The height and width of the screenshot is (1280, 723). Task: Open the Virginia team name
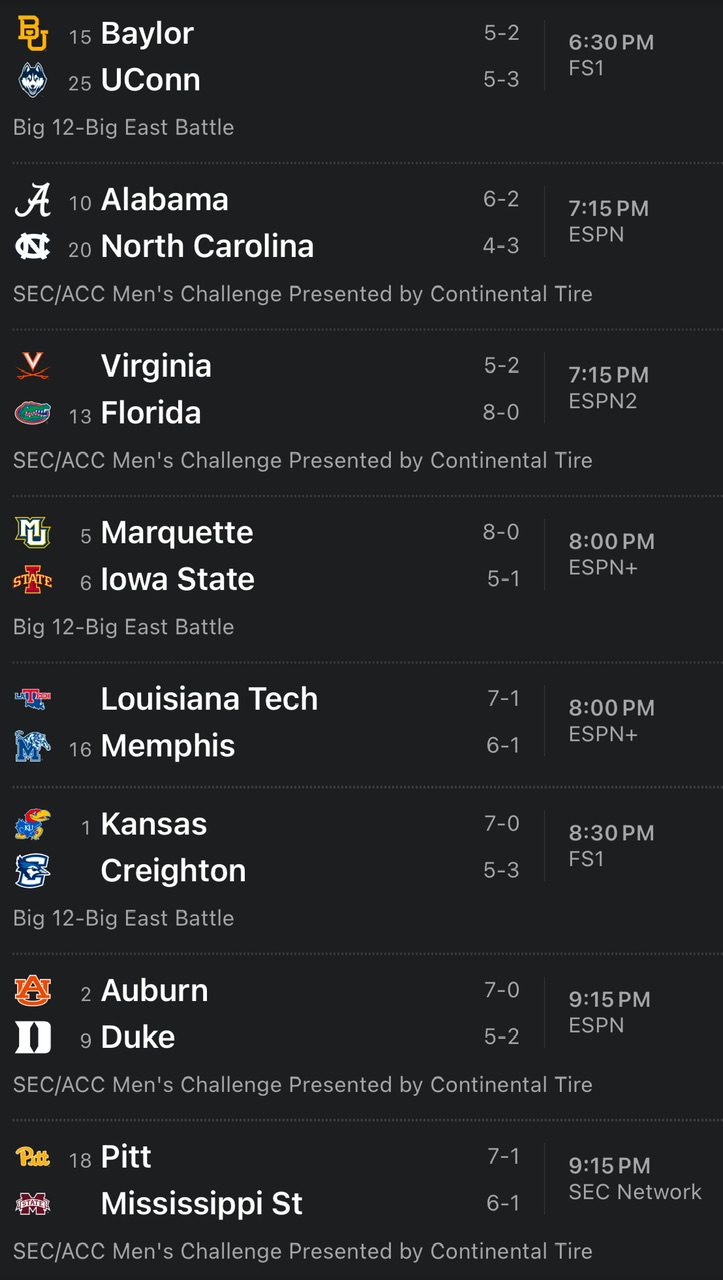click(x=156, y=366)
